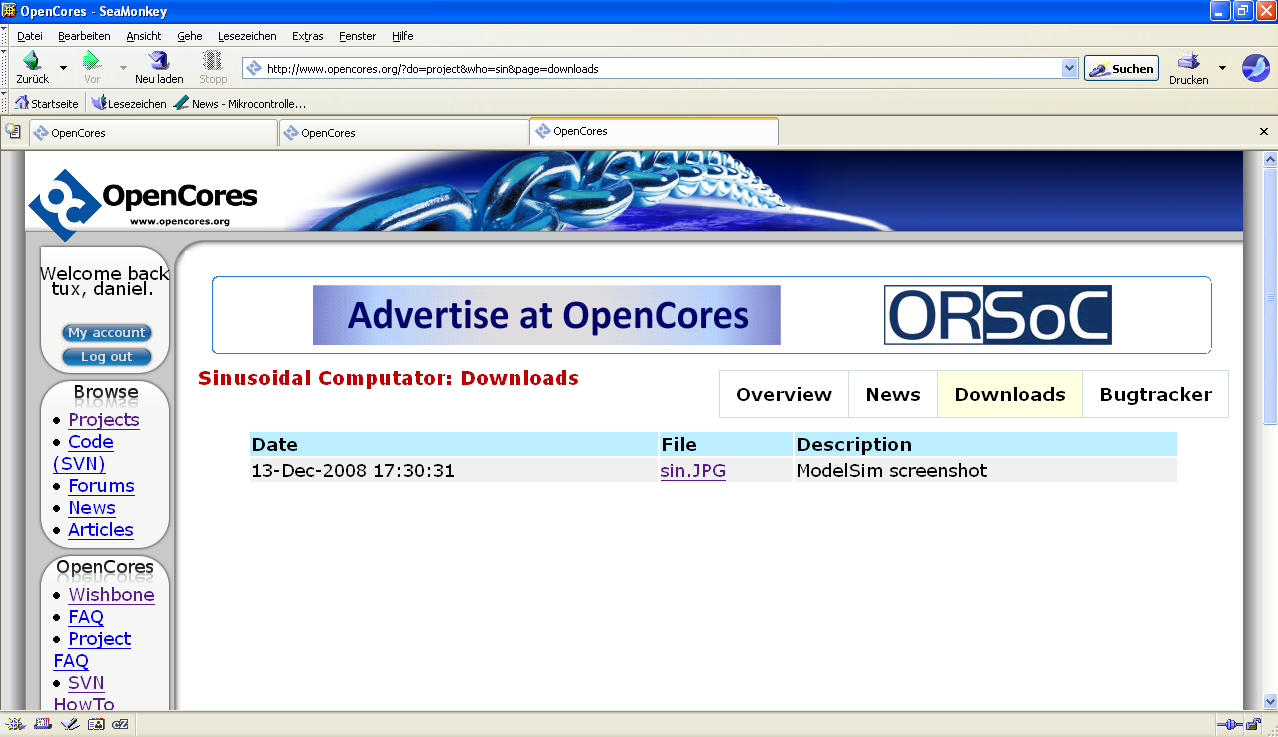Select the project Downloads tab
This screenshot has width=1278, height=737.
(x=1010, y=394)
